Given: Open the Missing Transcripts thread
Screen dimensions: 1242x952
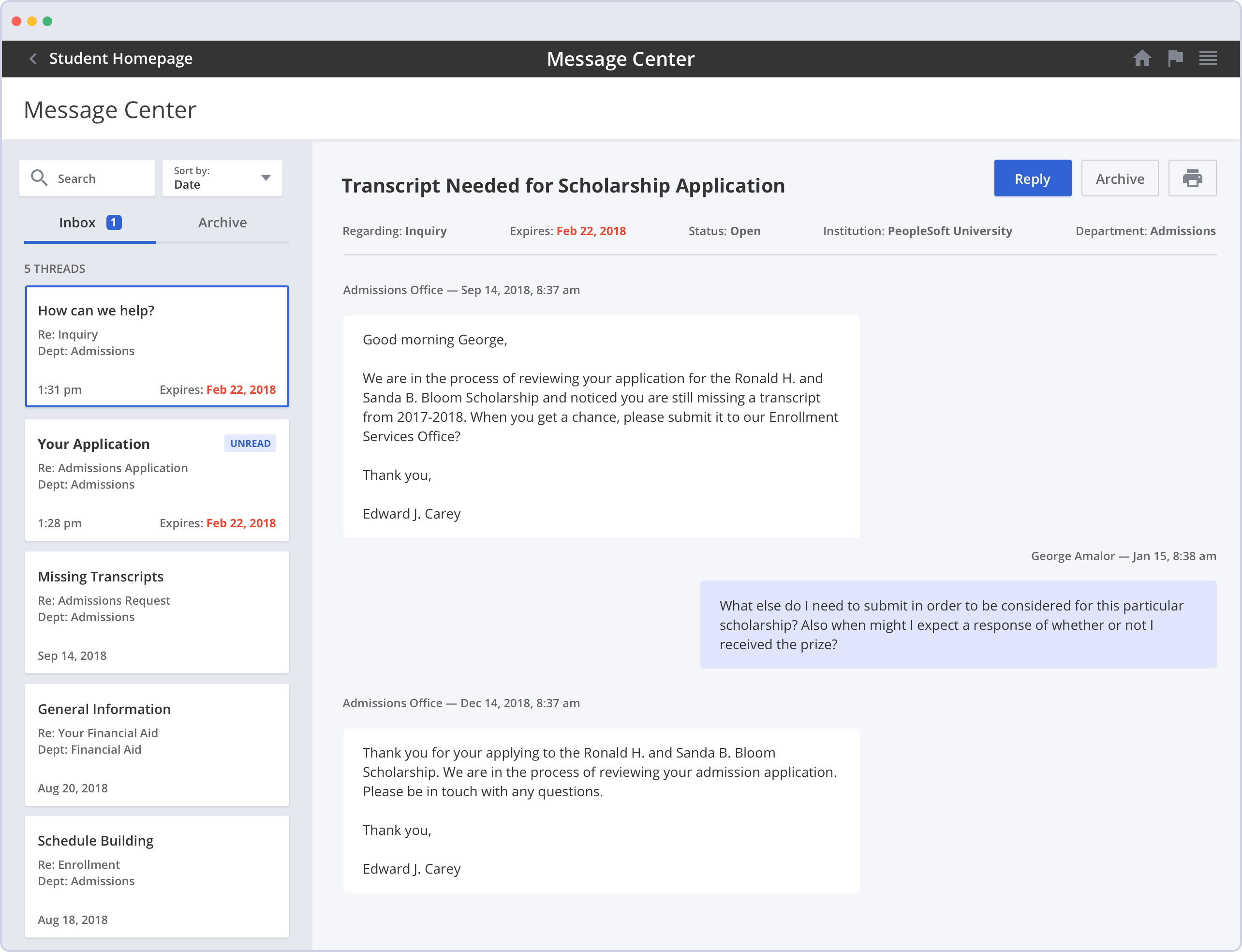Looking at the screenshot, I should pos(157,612).
